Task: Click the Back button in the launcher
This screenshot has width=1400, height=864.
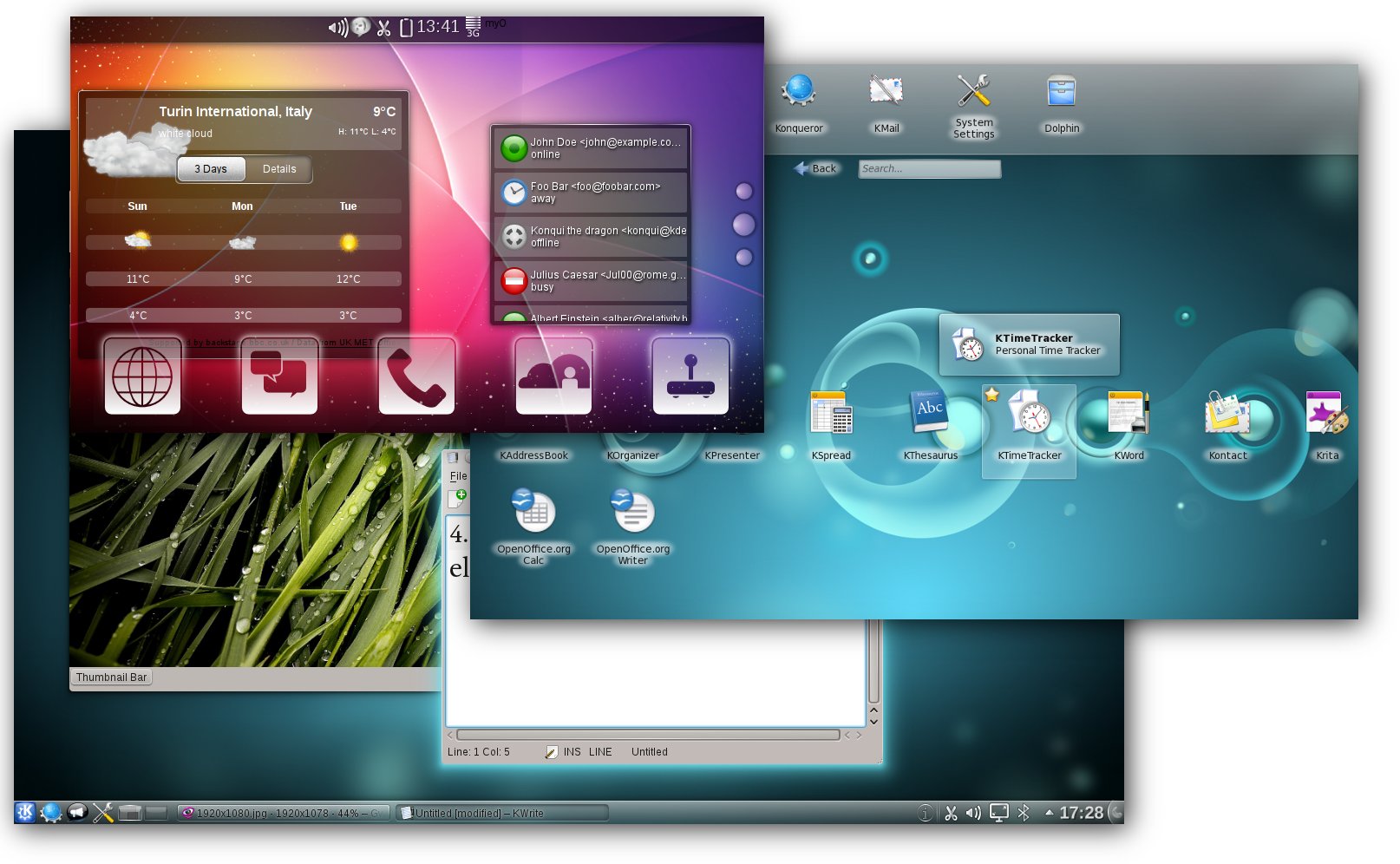Action: click(x=815, y=168)
